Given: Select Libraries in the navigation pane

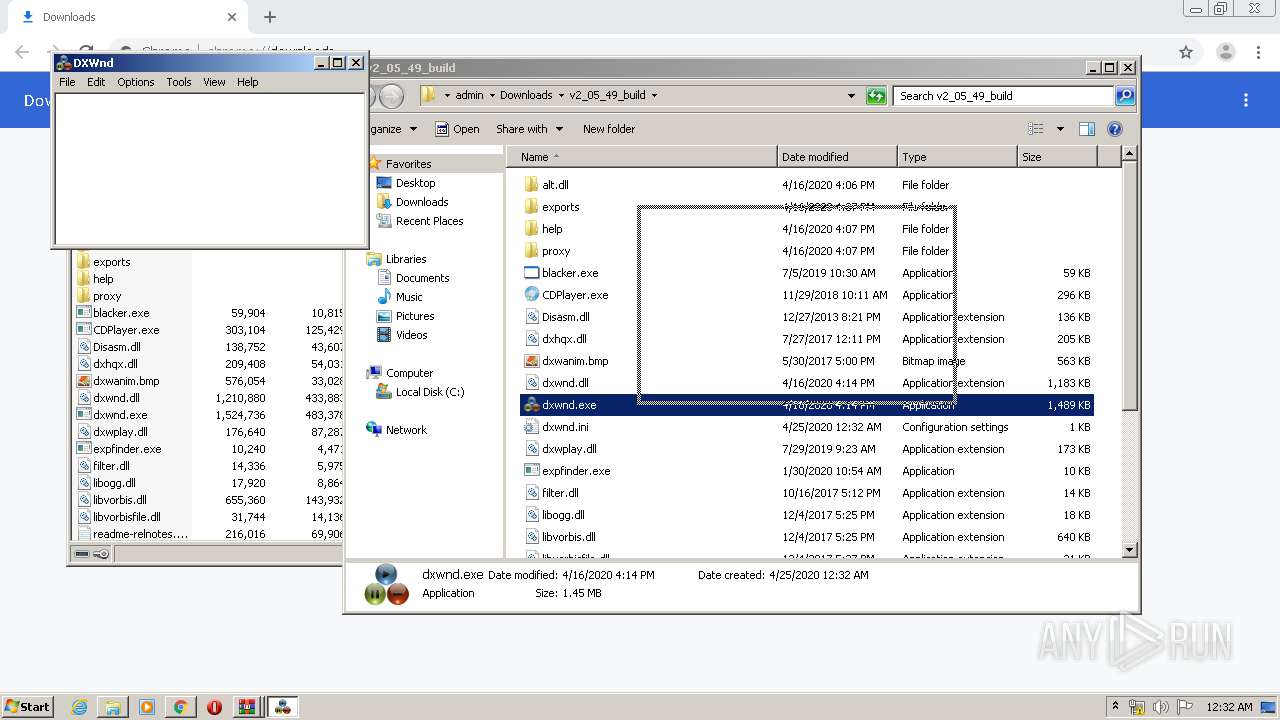Looking at the screenshot, I should (406, 259).
